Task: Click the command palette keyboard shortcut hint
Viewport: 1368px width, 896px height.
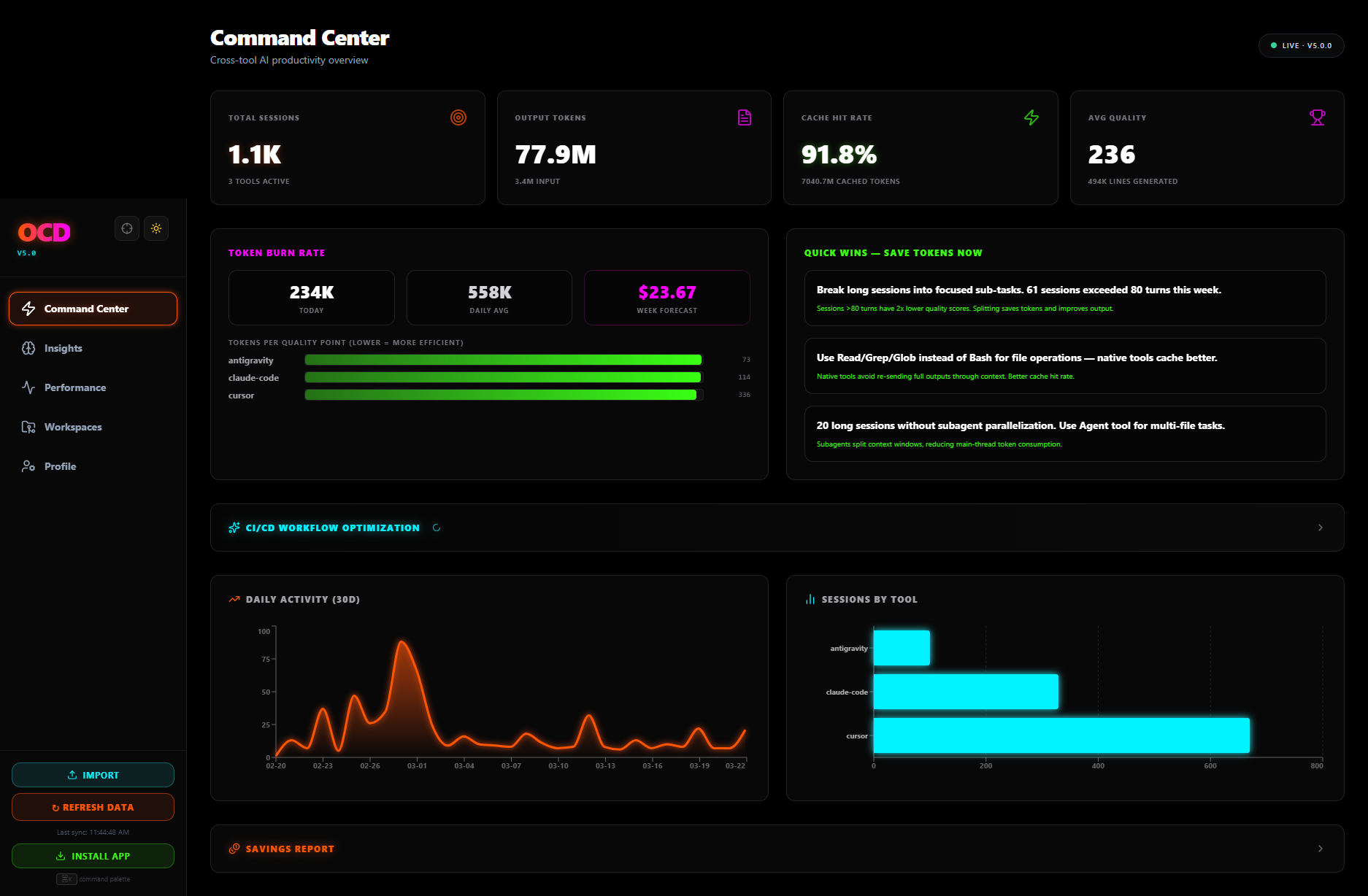Action: point(93,879)
